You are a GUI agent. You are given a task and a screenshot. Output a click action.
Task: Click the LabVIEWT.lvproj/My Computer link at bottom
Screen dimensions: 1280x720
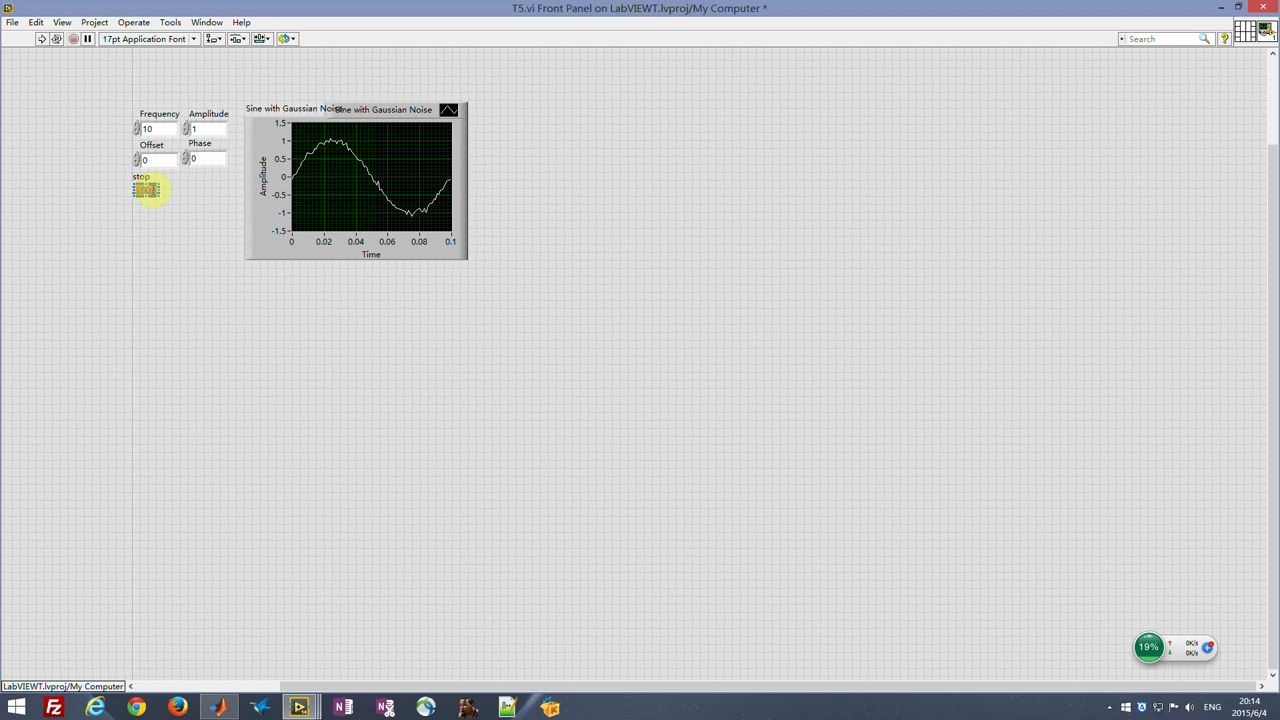click(63, 686)
